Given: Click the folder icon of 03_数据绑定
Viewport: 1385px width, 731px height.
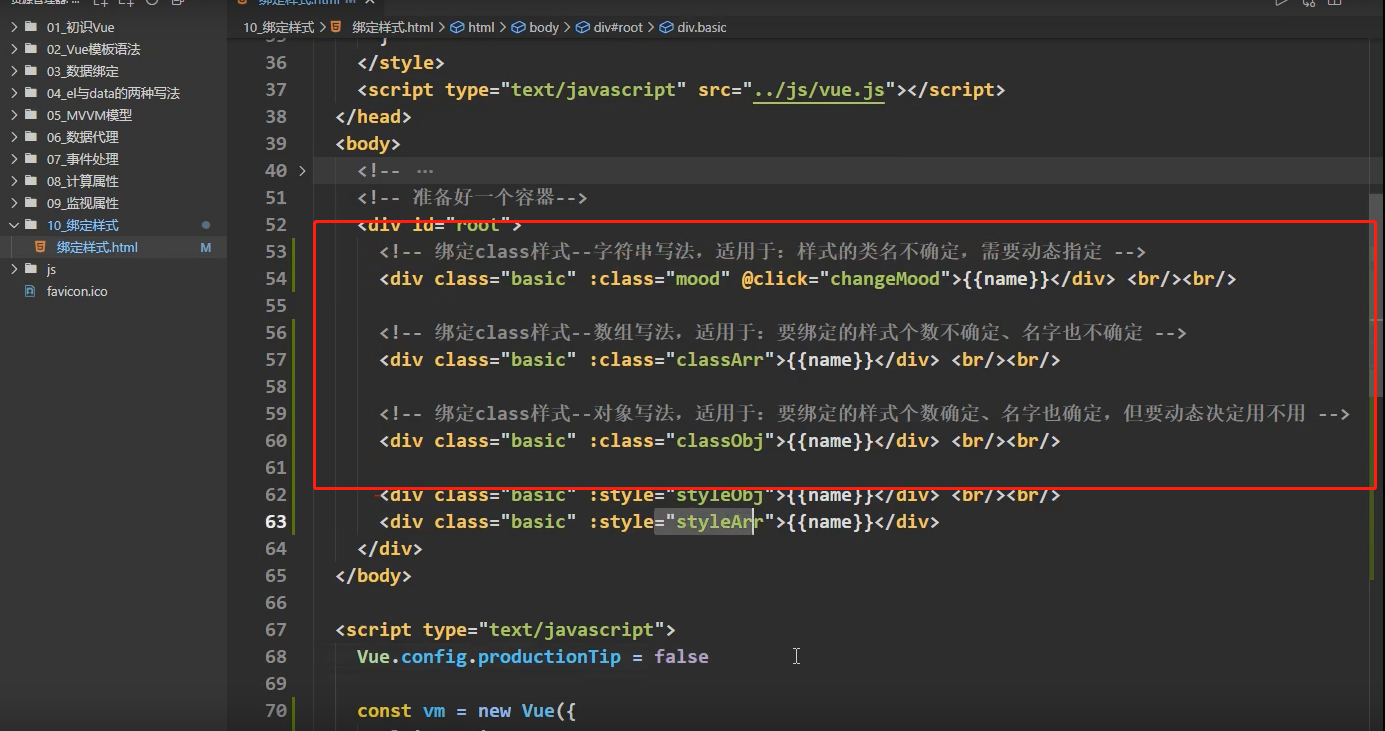Looking at the screenshot, I should pos(31,71).
